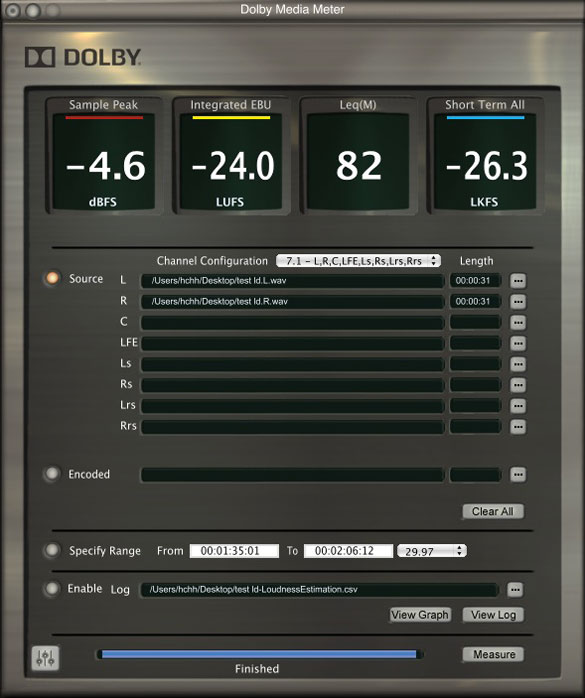The height and width of the screenshot is (698, 585).
Task: Browse for the Lrs channel source file
Action: point(518,406)
